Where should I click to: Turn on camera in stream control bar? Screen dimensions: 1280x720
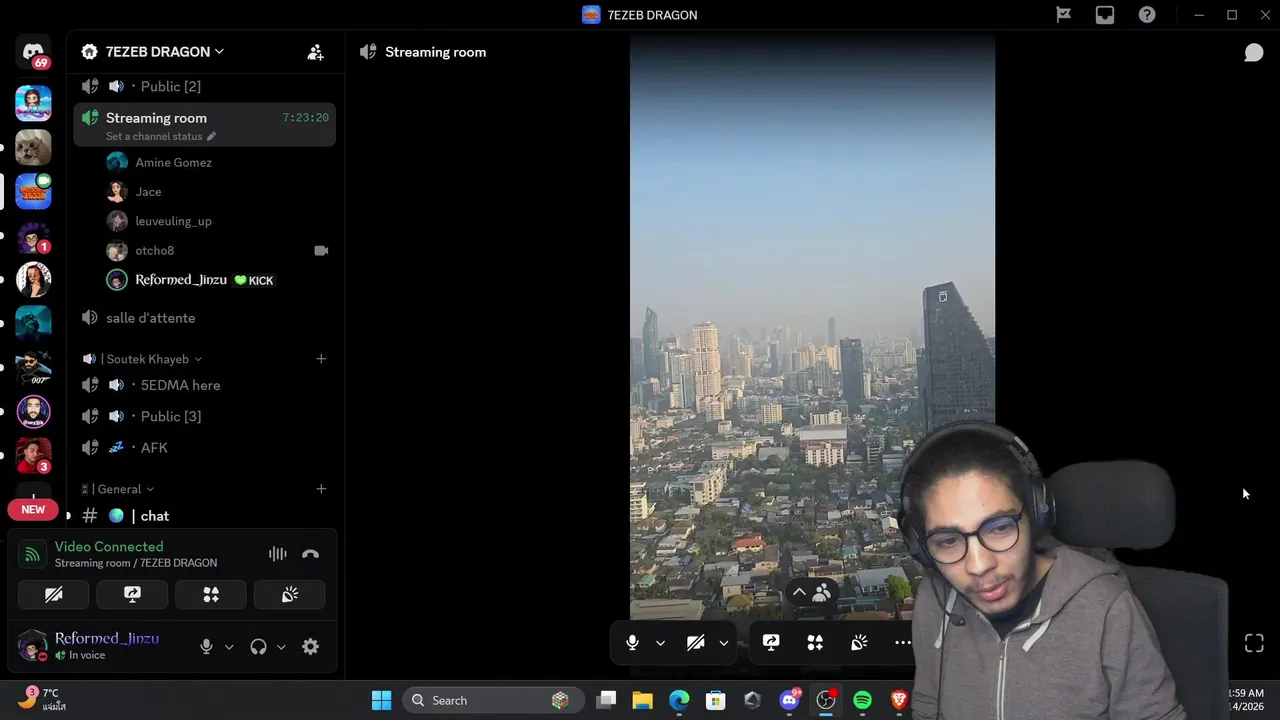click(695, 643)
